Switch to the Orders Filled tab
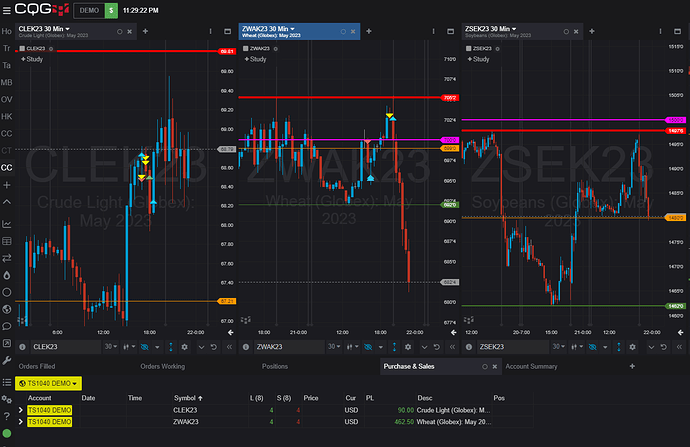690x447 pixels. click(x=37, y=366)
